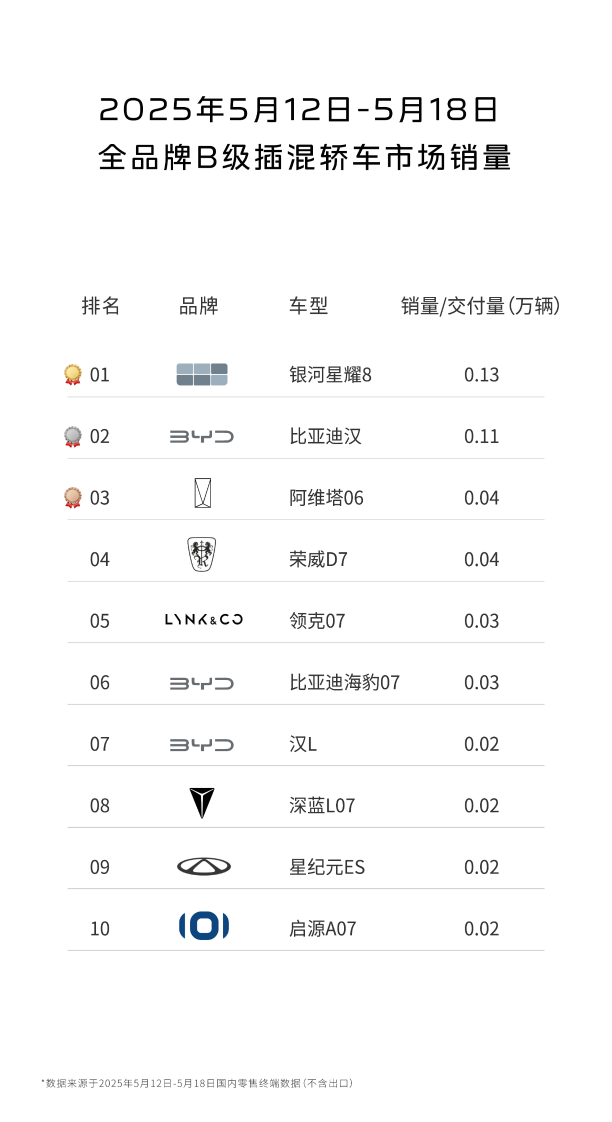This screenshot has height=1122, width=612.
Task: Click the data source footnote text
Action: pos(196,1083)
